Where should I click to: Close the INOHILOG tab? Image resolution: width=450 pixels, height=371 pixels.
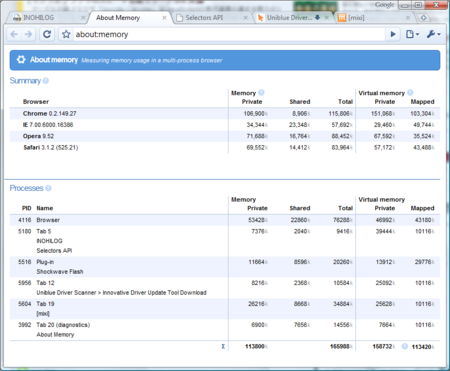(x=83, y=18)
